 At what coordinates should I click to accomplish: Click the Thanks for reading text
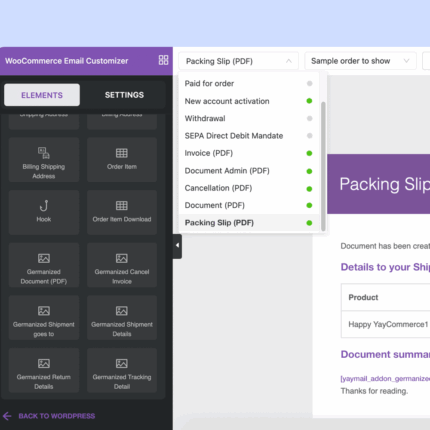tap(374, 391)
